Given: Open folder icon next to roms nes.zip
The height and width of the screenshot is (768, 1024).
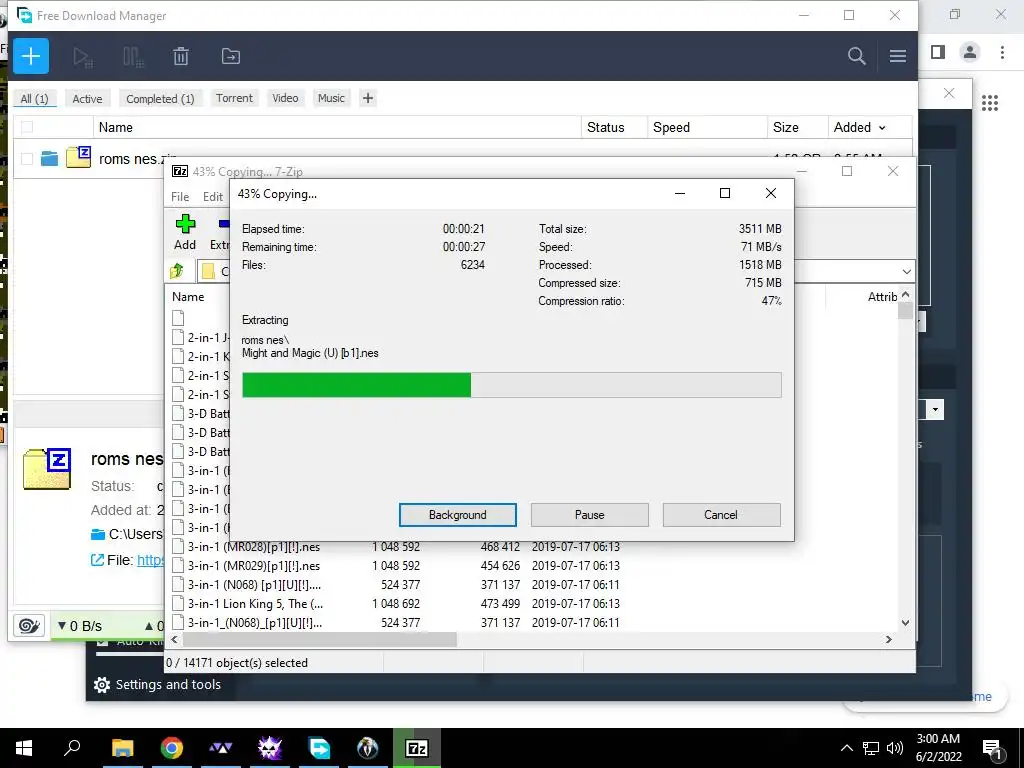Looking at the screenshot, I should 49,159.
